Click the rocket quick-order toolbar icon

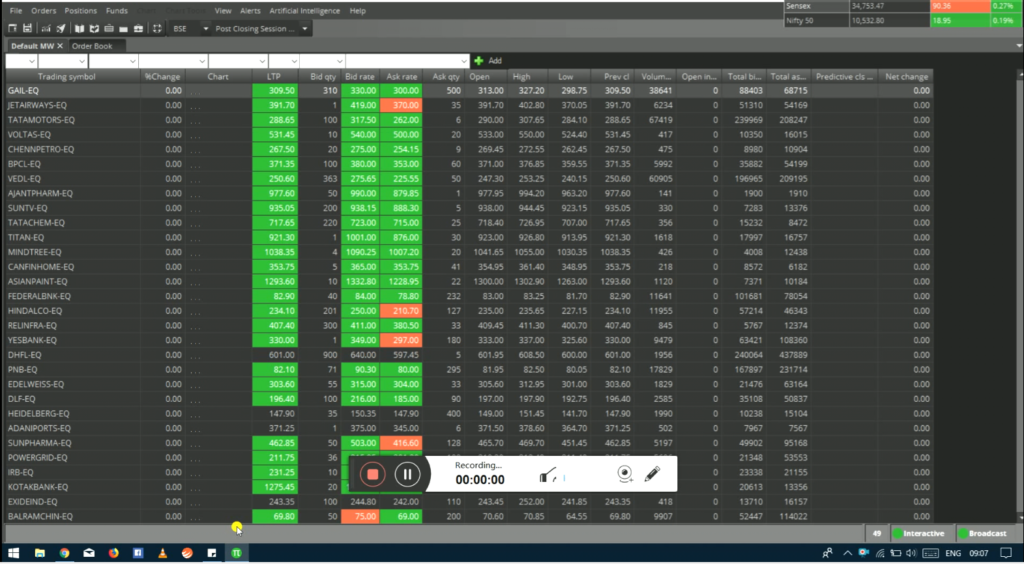pos(61,29)
